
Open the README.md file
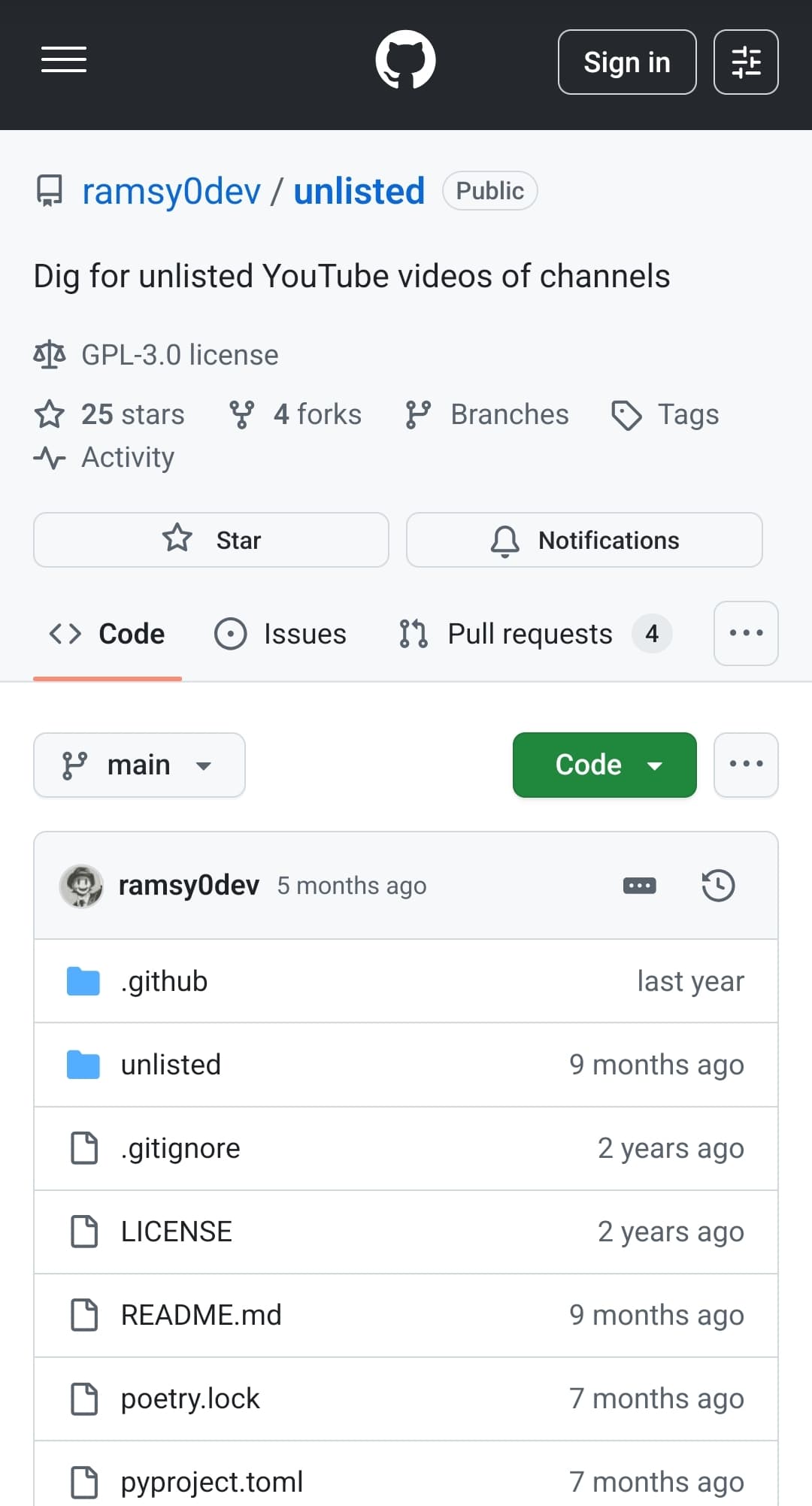(x=201, y=1315)
